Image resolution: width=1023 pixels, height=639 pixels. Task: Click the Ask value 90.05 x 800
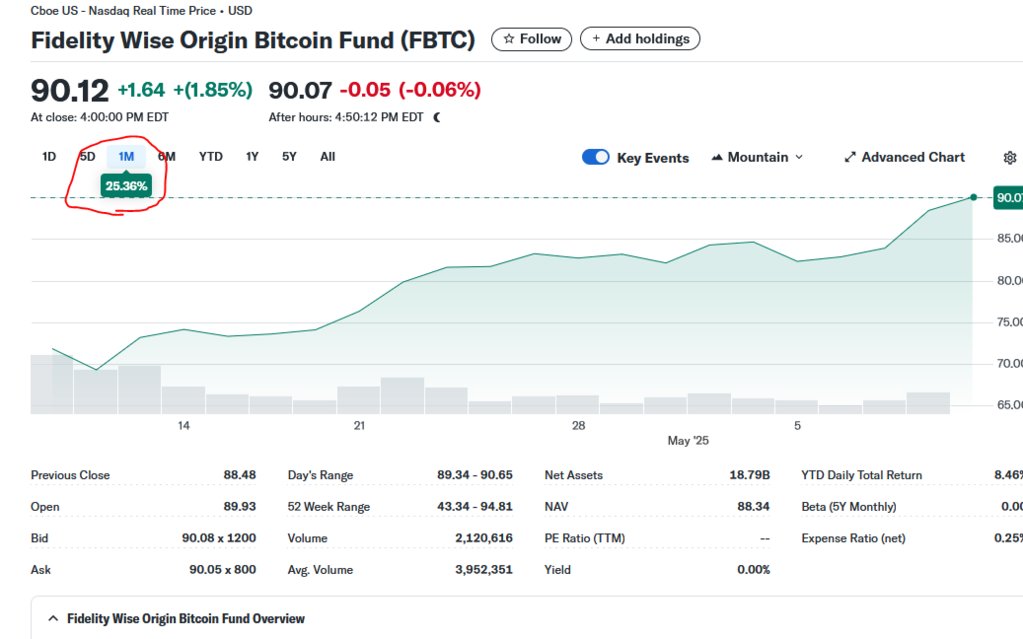click(x=222, y=569)
